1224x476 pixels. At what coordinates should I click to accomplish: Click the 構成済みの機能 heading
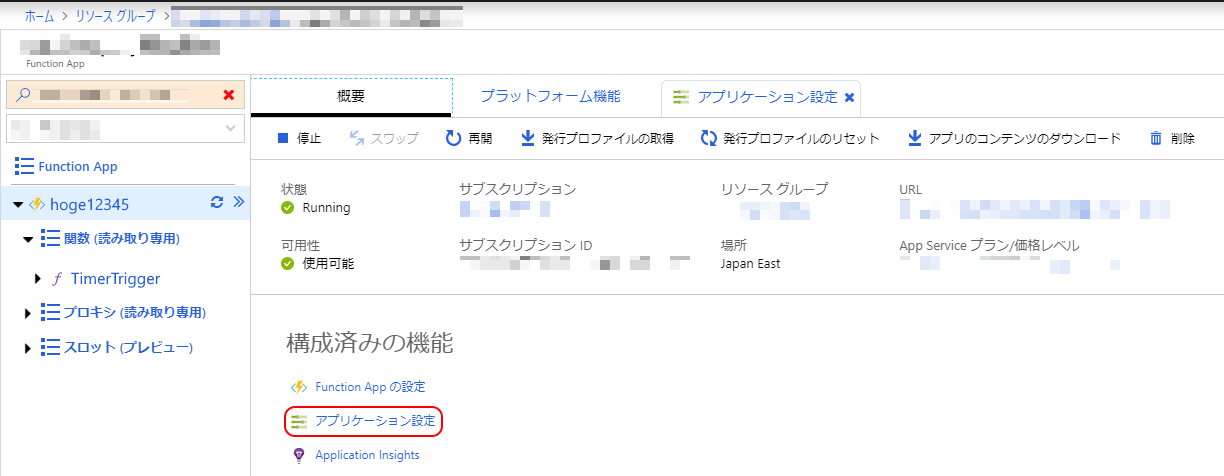[x=370, y=344]
